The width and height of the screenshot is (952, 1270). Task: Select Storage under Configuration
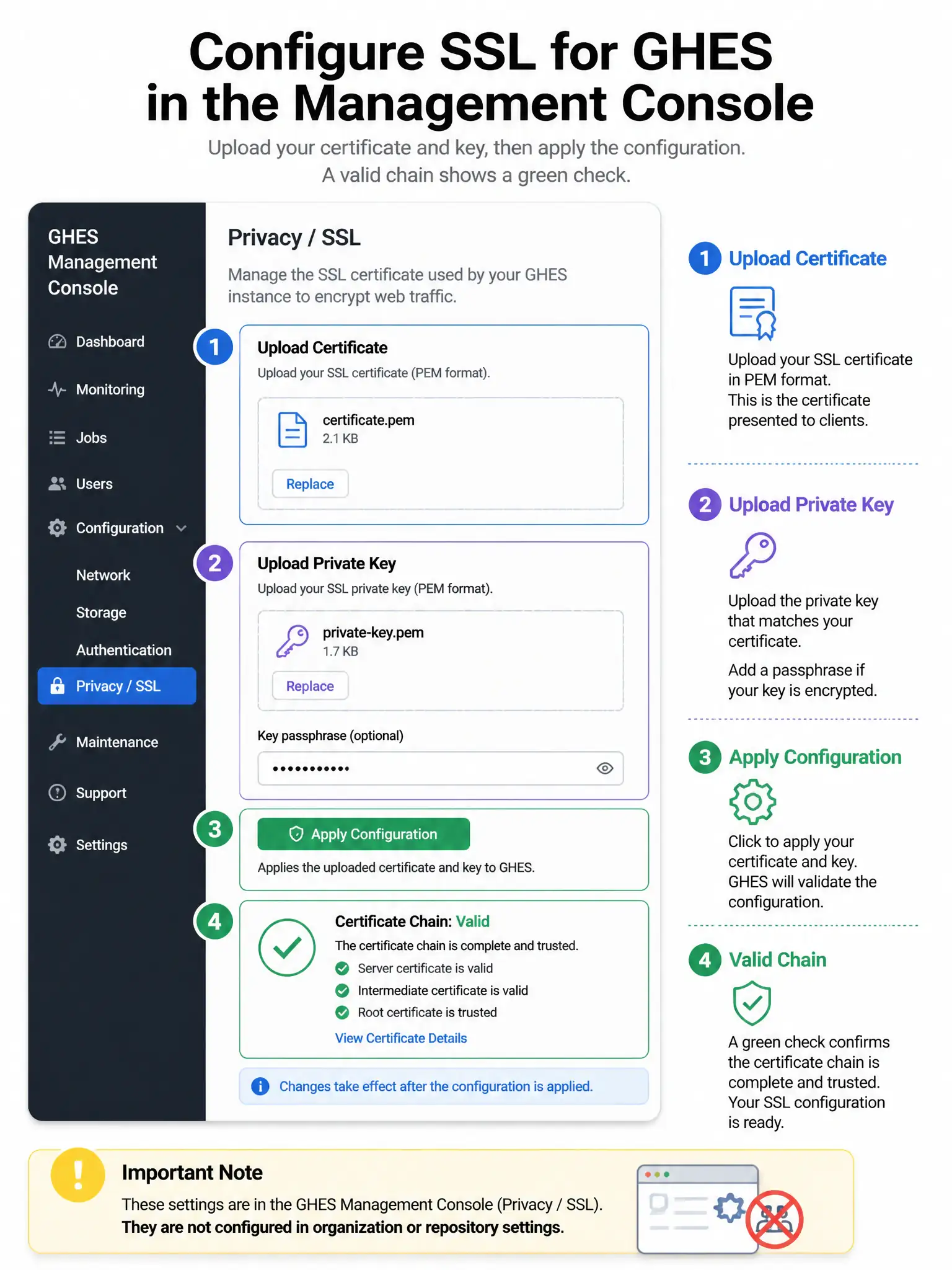pyautogui.click(x=101, y=613)
